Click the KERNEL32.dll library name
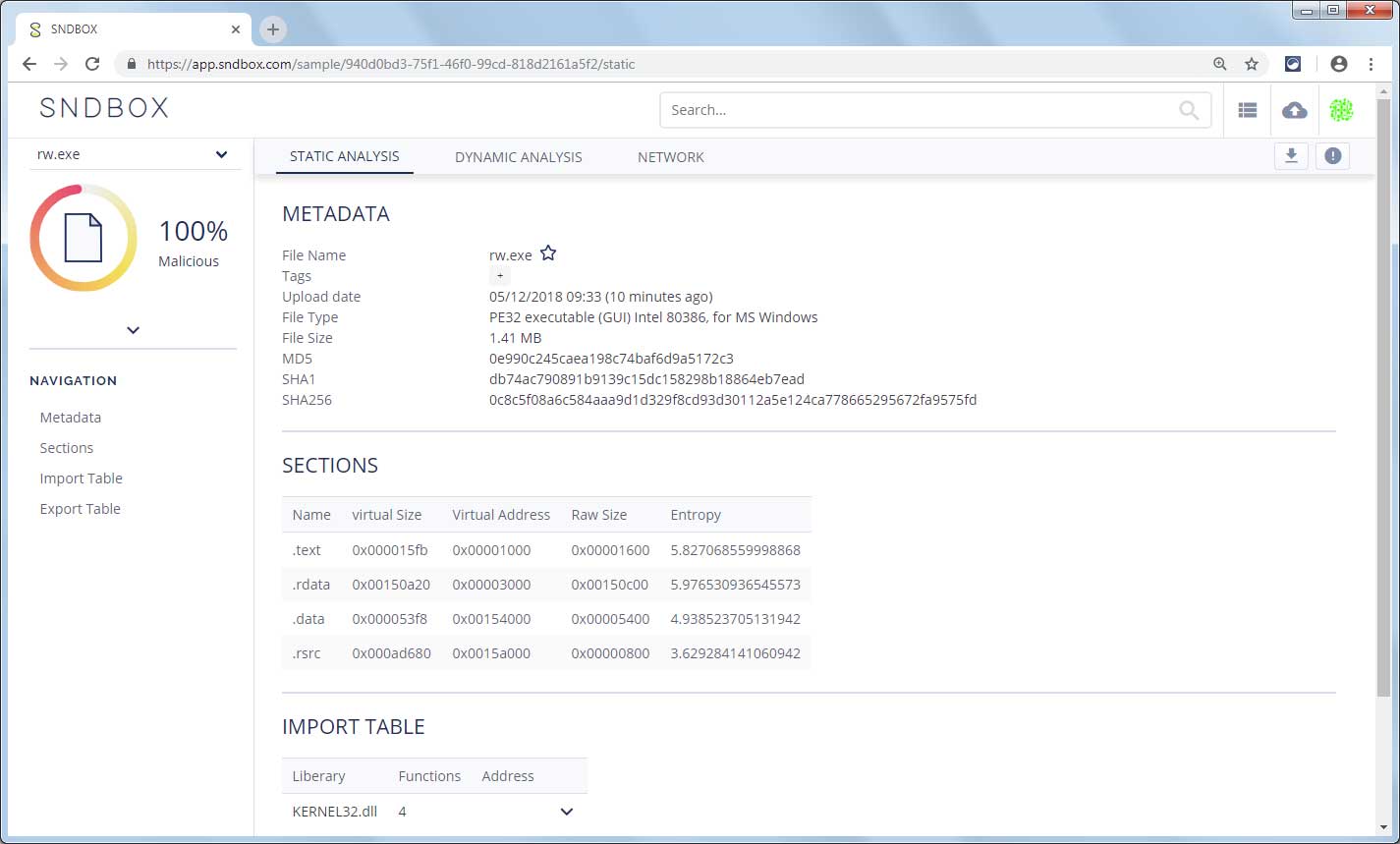1400x844 pixels. pos(335,812)
